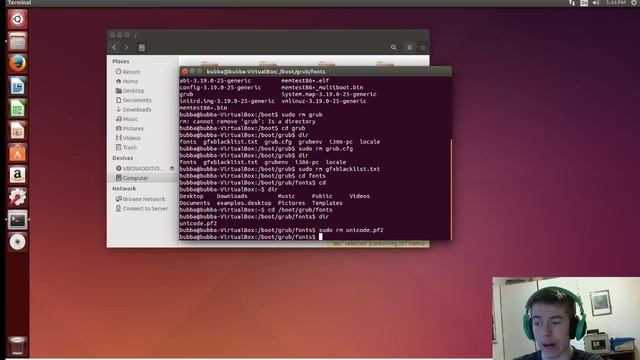Open LibreOffice Writer from launcher
Screen dimensions: 640x360
[x=17, y=86]
